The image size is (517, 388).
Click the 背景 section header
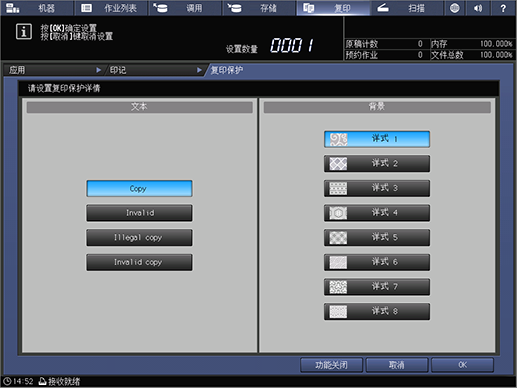click(377, 107)
